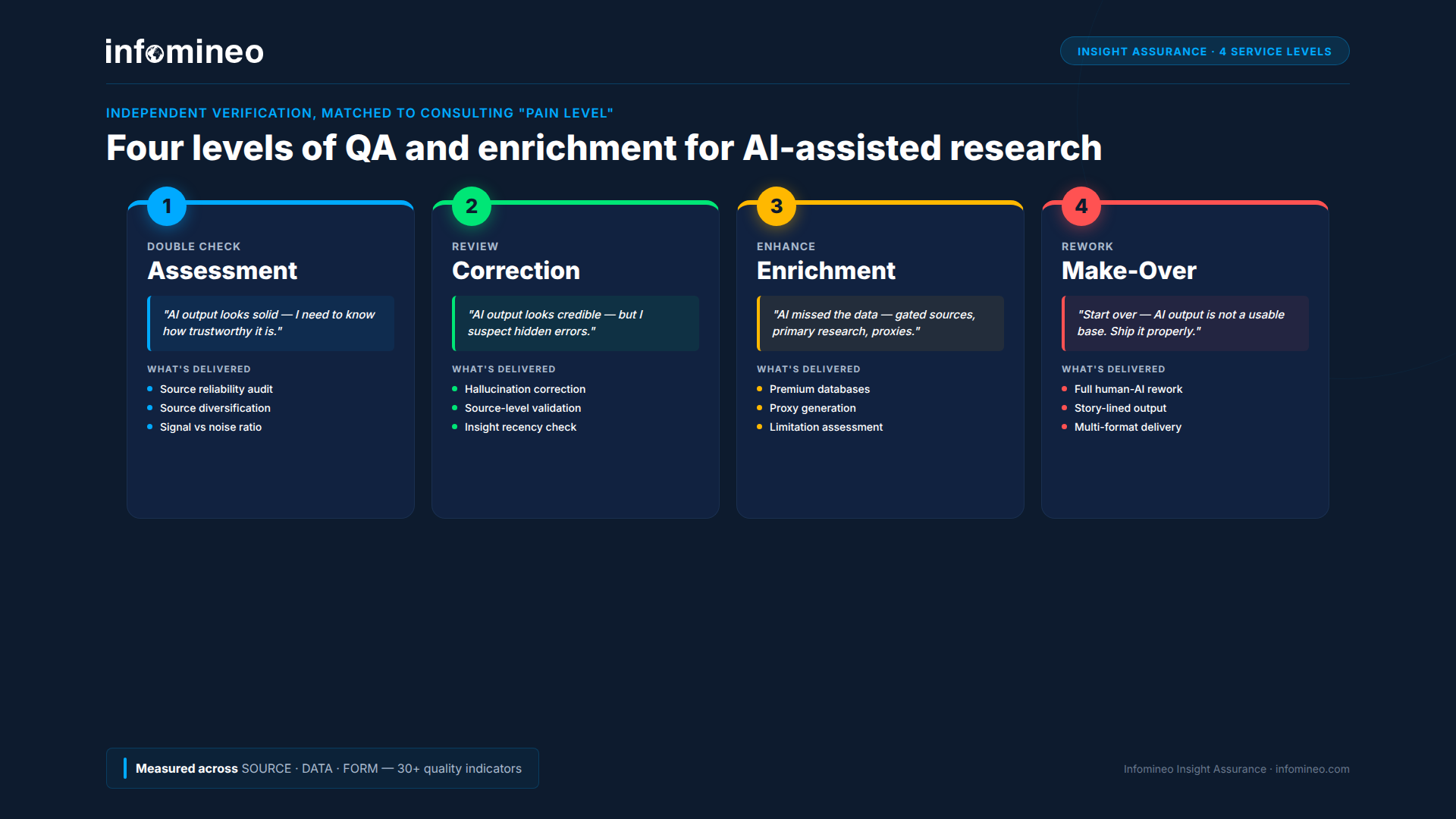
Task: Click the infomineo logo
Action: tap(184, 51)
